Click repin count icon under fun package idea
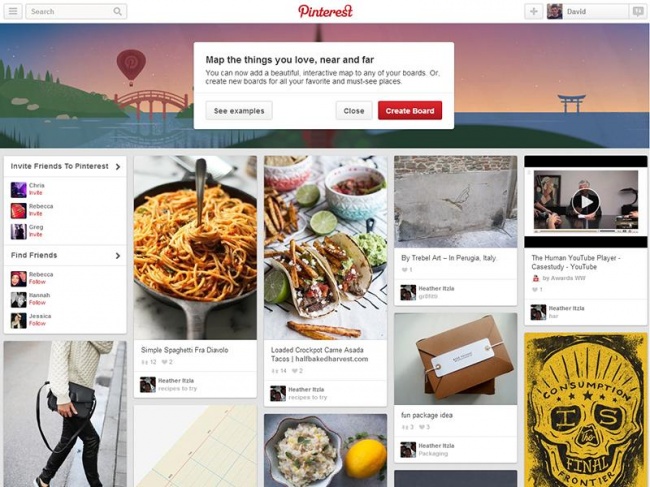650x487 pixels. [405, 427]
